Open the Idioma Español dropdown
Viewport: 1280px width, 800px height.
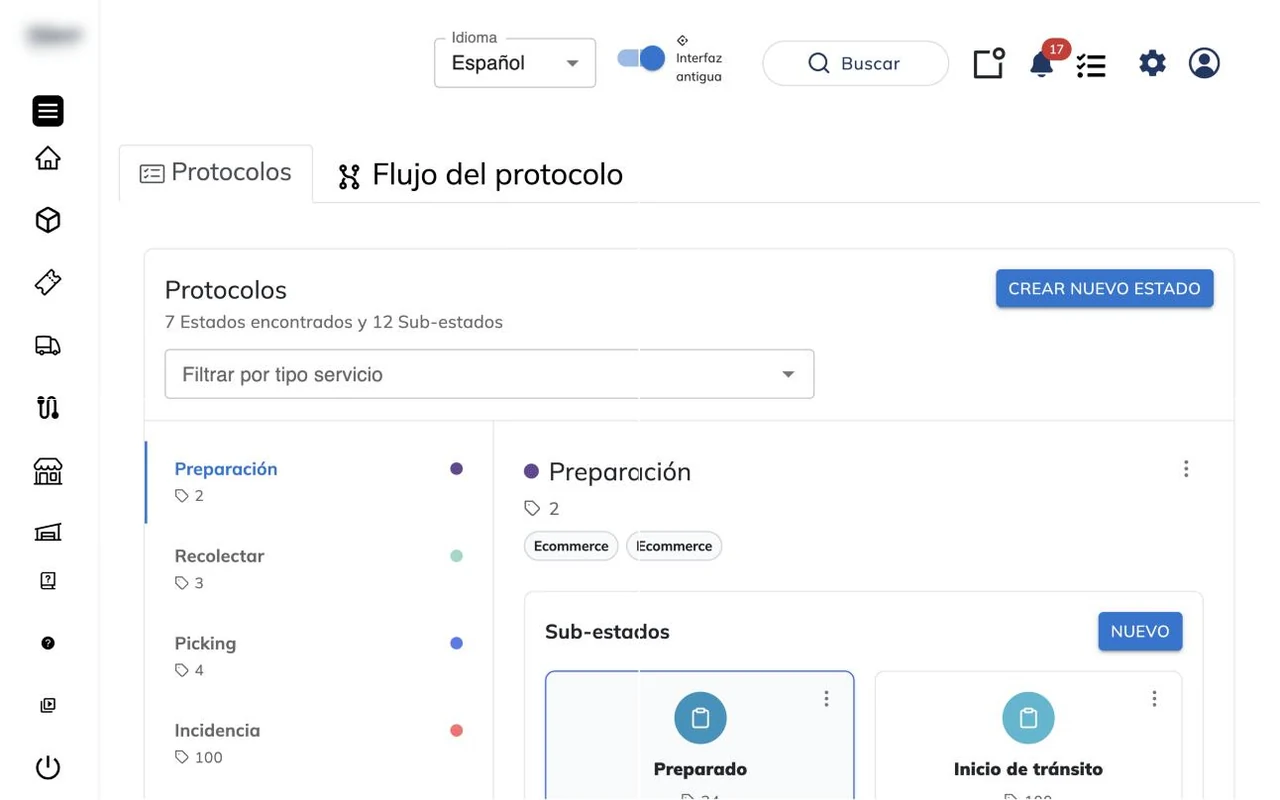click(515, 63)
